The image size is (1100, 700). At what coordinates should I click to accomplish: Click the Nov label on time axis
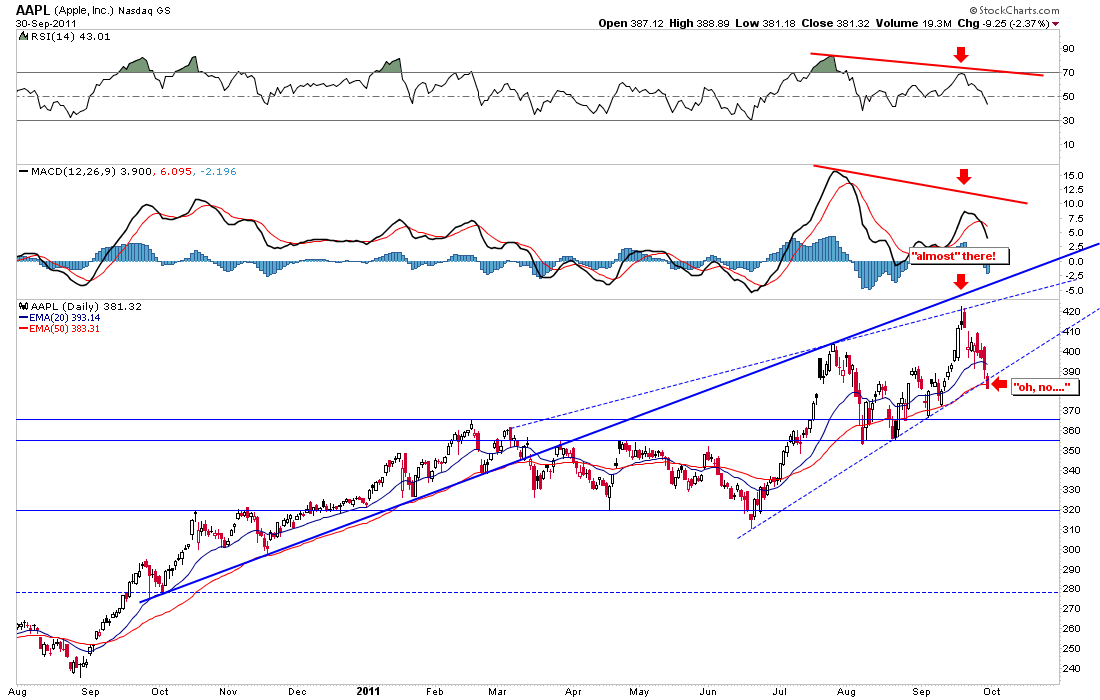tap(228, 692)
